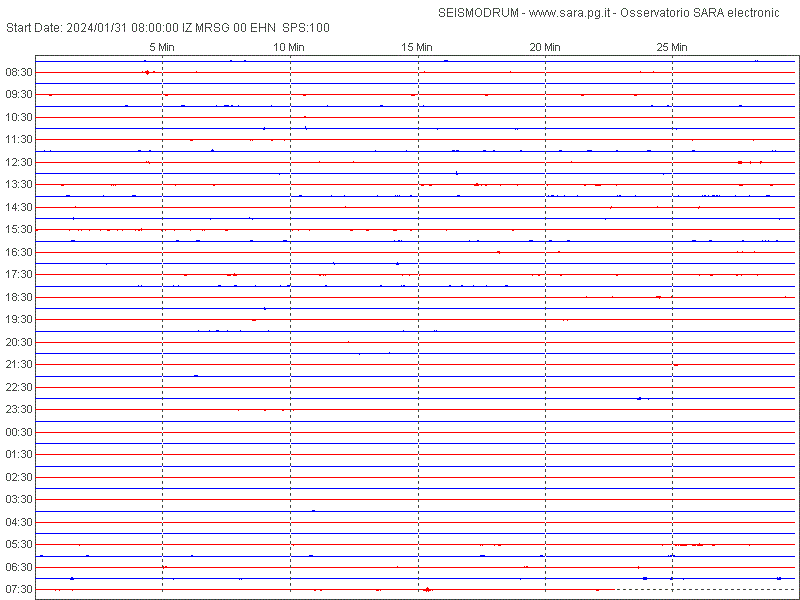Click the Start Date 2024/01/31 header text
Image resolution: width=800 pixels, height=600 pixels.
168,28
